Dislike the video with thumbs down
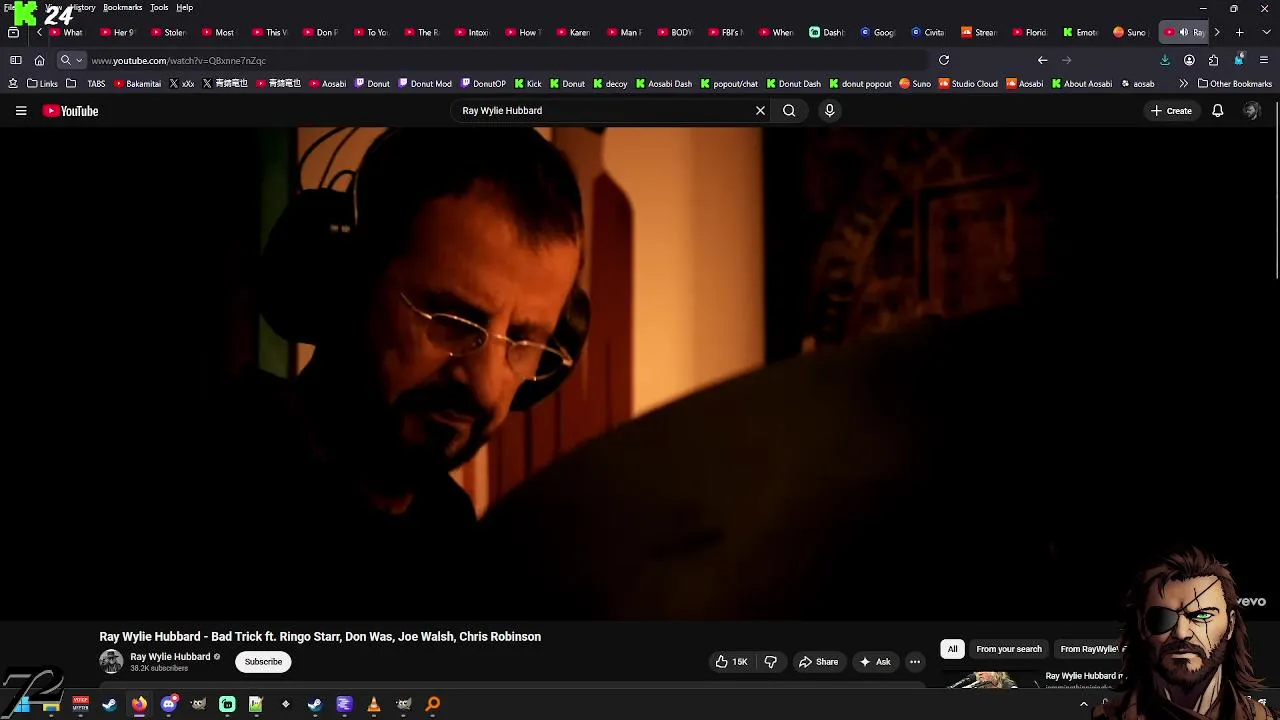Screen dimensions: 1280x720 (770, 662)
